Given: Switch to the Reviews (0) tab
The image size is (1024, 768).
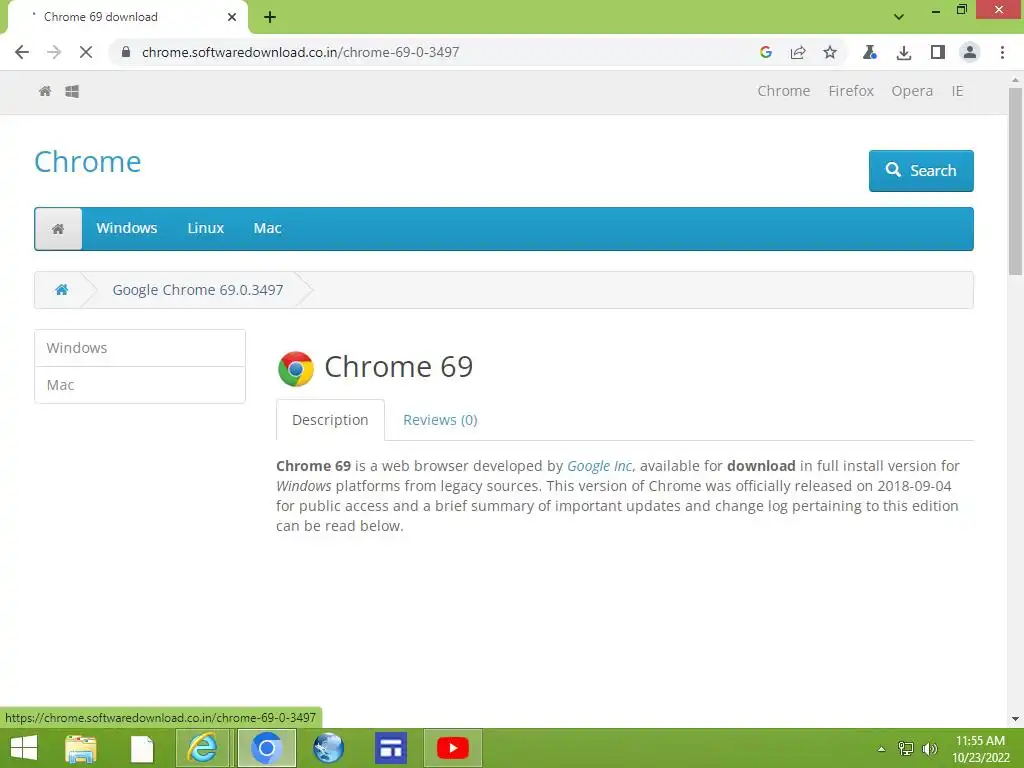Looking at the screenshot, I should [440, 420].
